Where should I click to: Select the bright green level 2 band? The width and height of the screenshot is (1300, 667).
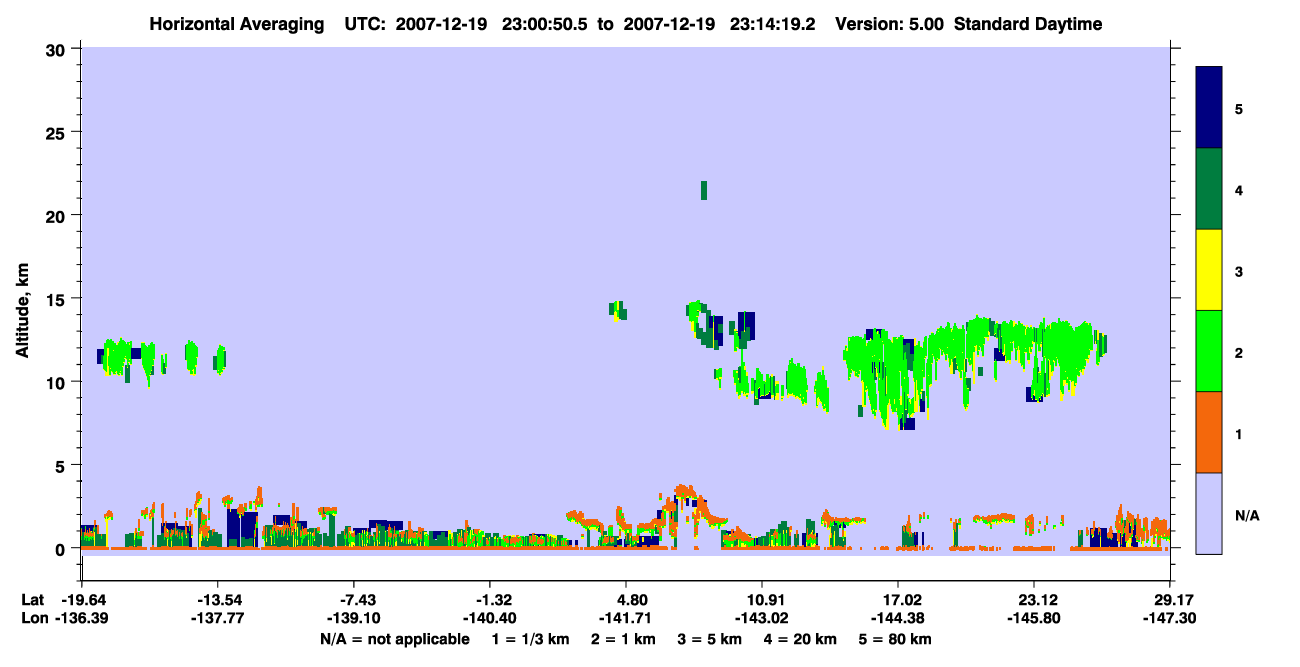coord(1209,351)
